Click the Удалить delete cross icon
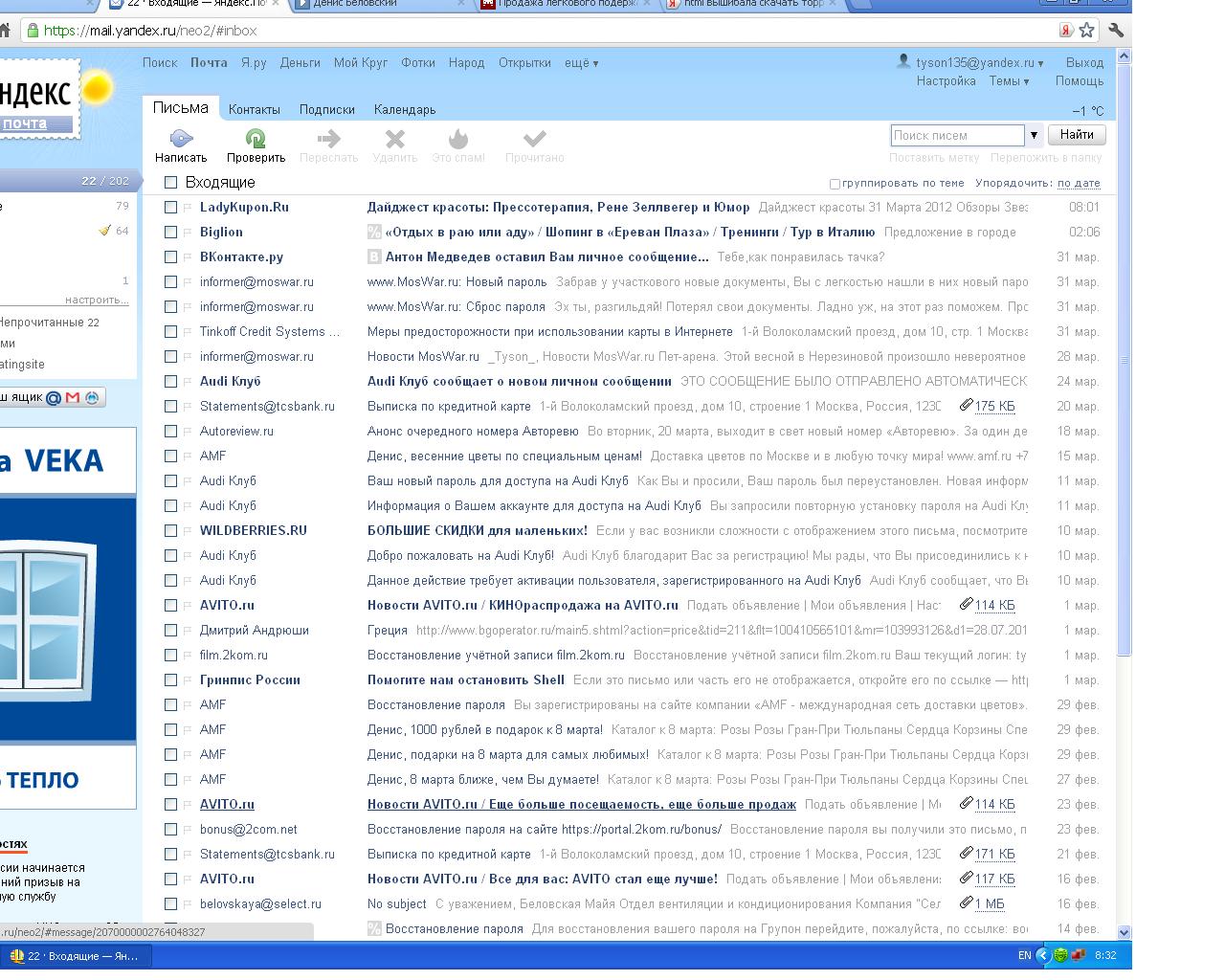Screen dimensions: 1225x980 [x=395, y=139]
